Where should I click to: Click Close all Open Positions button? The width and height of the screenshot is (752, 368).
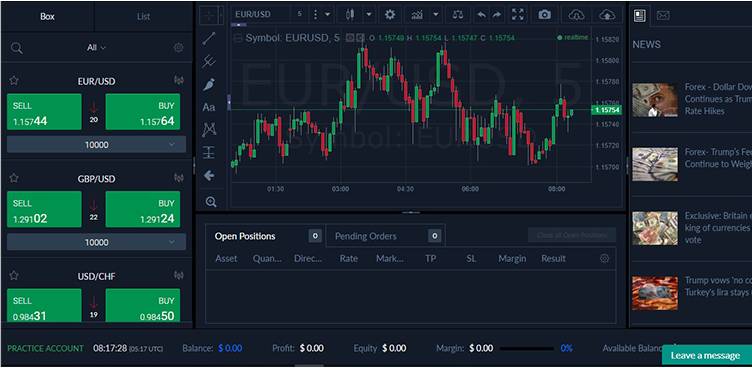coord(572,235)
